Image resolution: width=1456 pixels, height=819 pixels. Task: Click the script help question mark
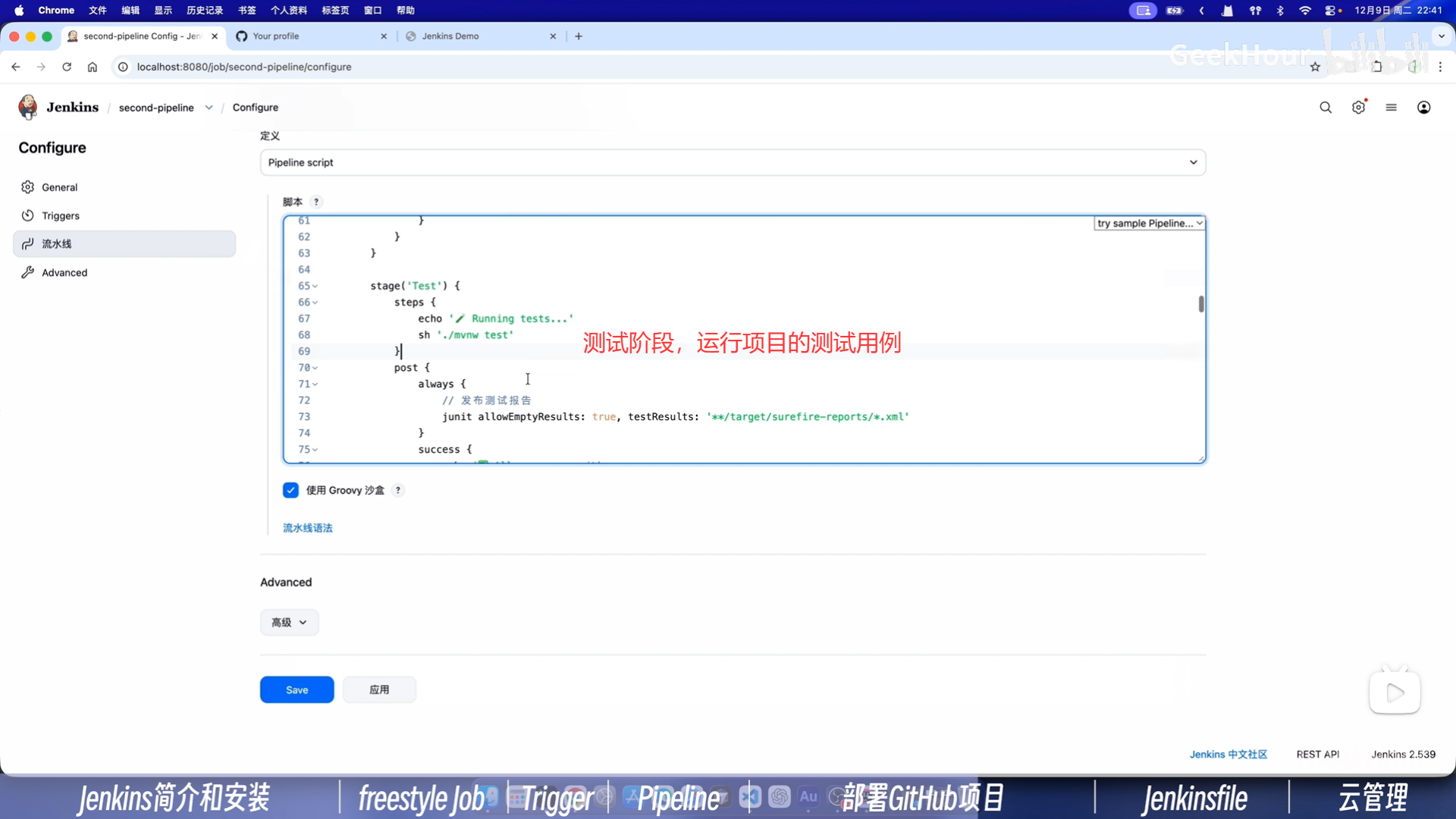click(x=316, y=202)
